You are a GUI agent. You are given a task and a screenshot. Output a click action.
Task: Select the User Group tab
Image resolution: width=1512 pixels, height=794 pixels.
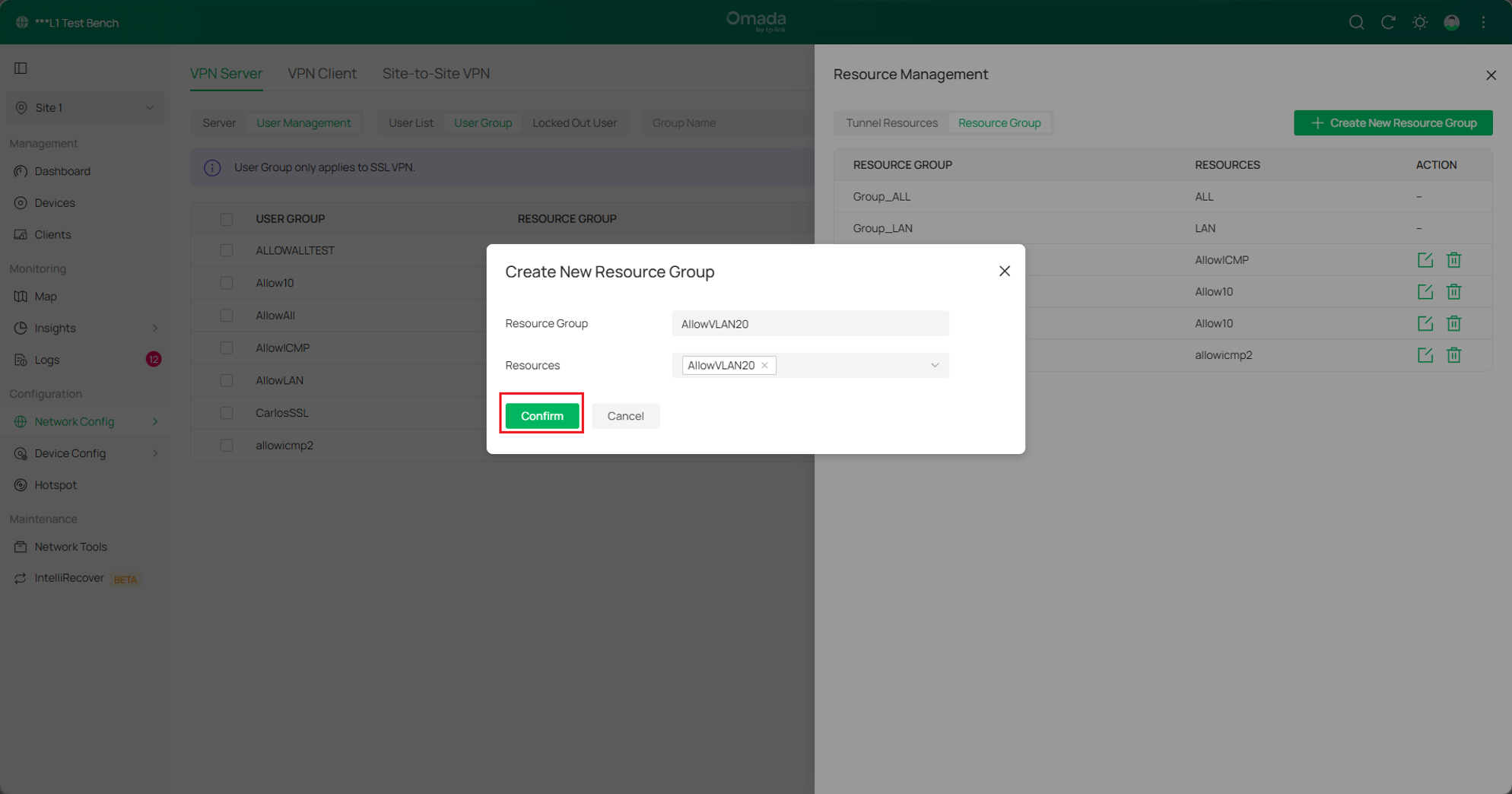[x=483, y=123]
